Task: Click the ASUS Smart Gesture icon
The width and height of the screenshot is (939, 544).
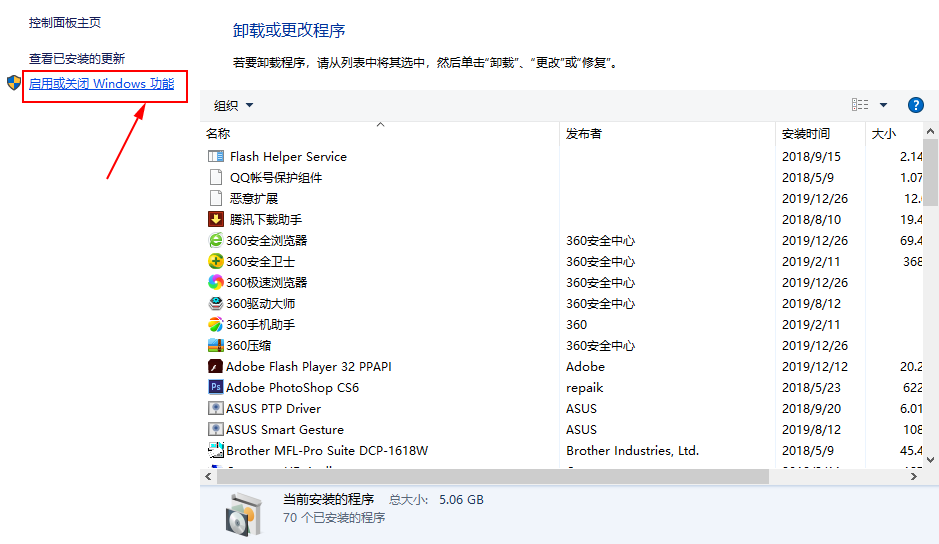Action: [216, 430]
